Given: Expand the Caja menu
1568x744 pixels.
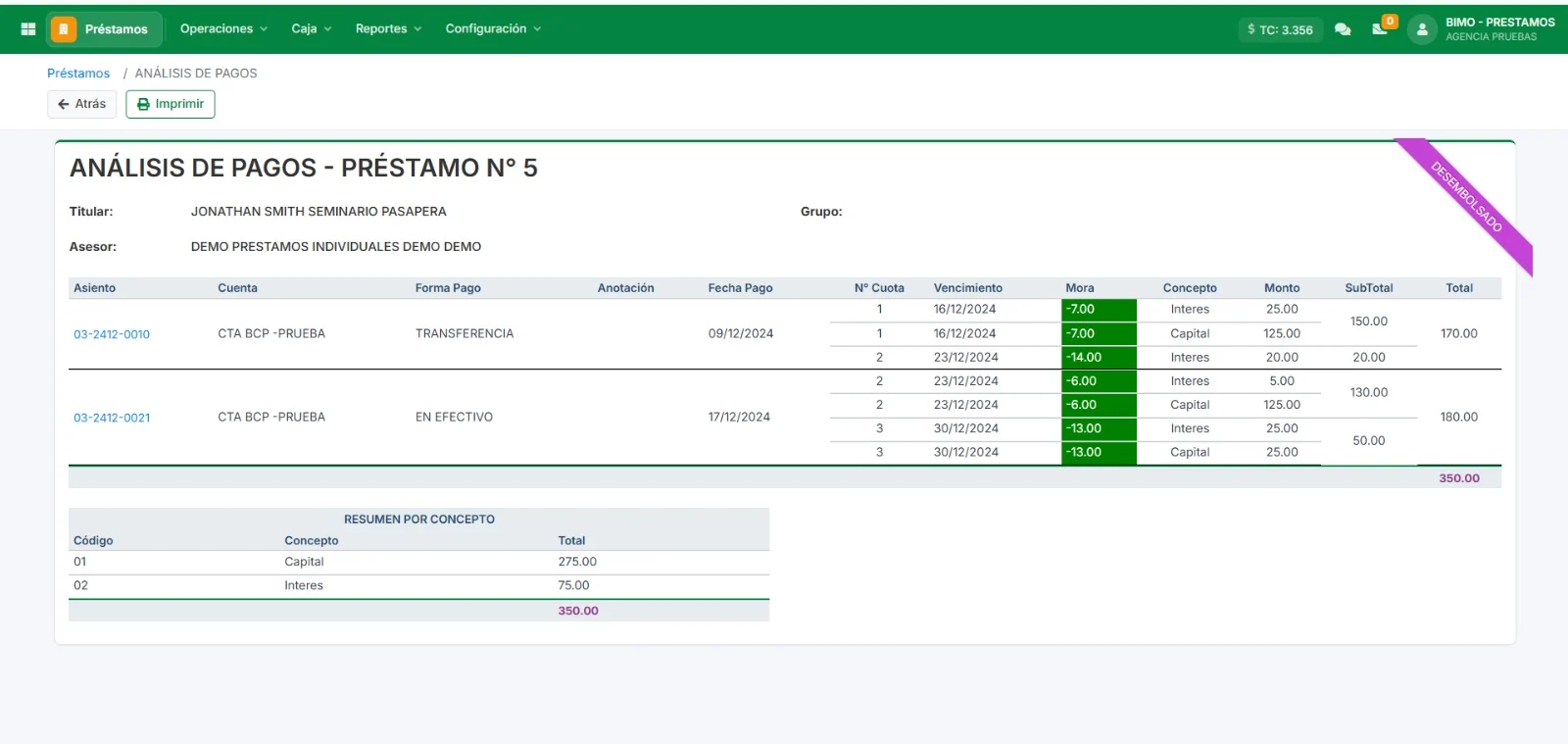Looking at the screenshot, I should [x=312, y=29].
